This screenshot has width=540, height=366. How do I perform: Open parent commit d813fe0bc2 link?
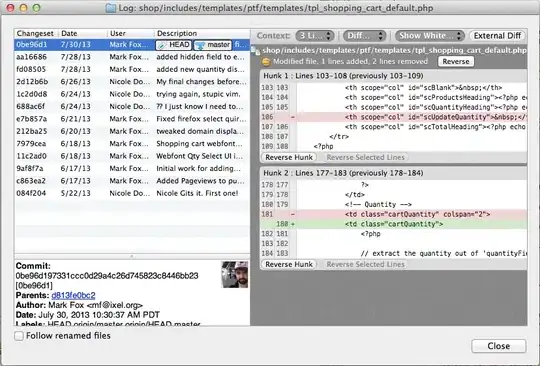pyautogui.click(x=73, y=295)
